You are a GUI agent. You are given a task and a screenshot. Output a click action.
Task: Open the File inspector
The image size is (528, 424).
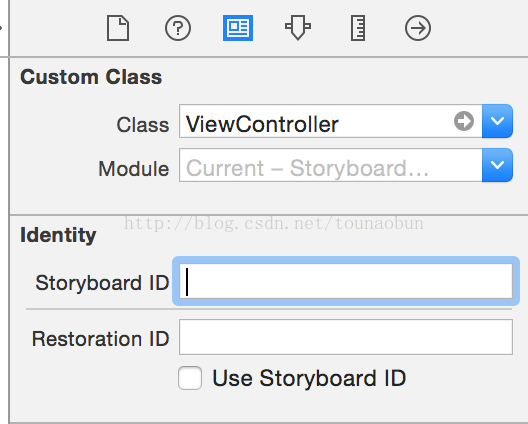click(x=118, y=28)
